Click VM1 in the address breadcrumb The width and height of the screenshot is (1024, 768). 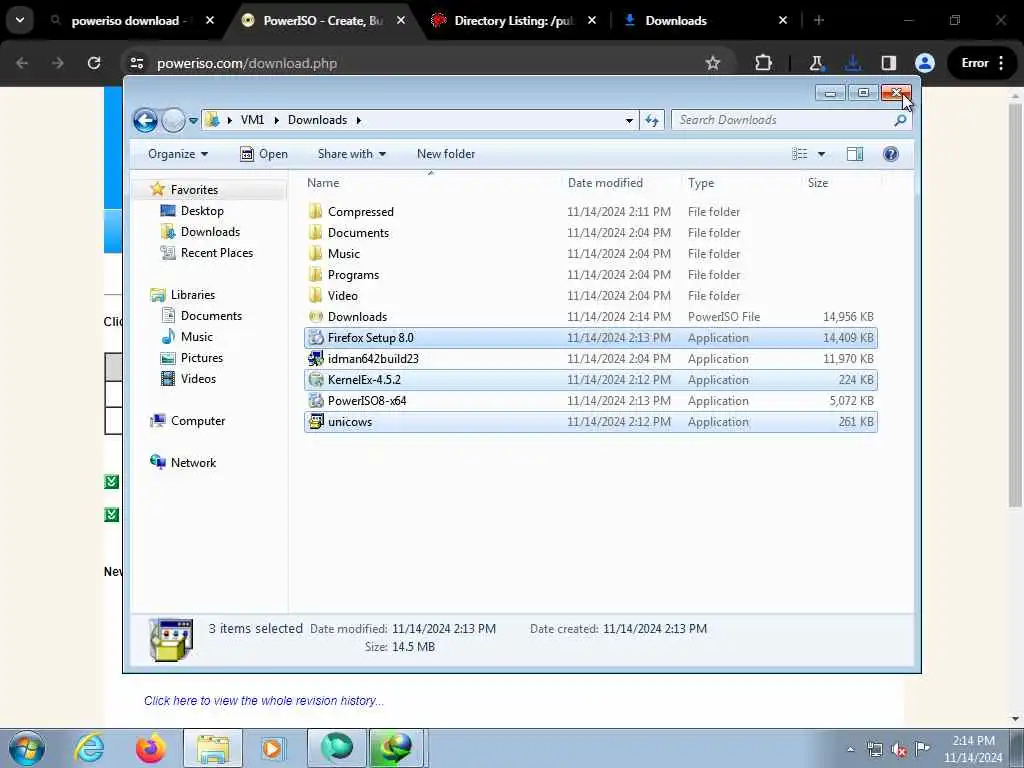pyautogui.click(x=252, y=120)
